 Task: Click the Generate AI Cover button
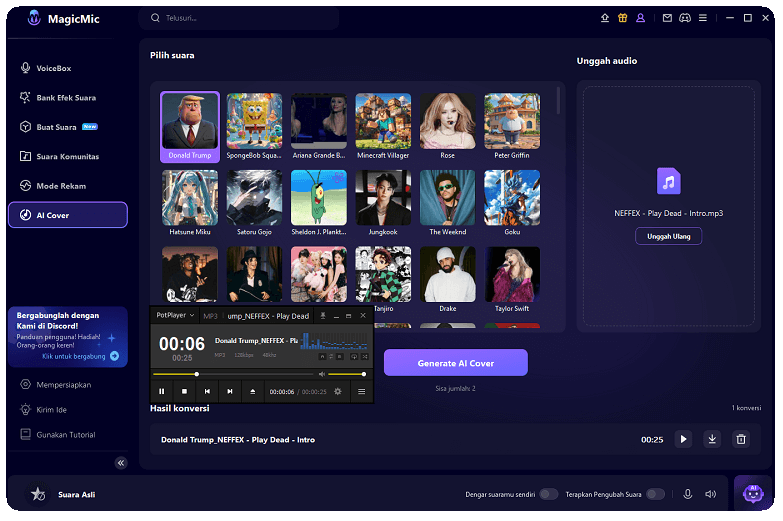click(455, 363)
